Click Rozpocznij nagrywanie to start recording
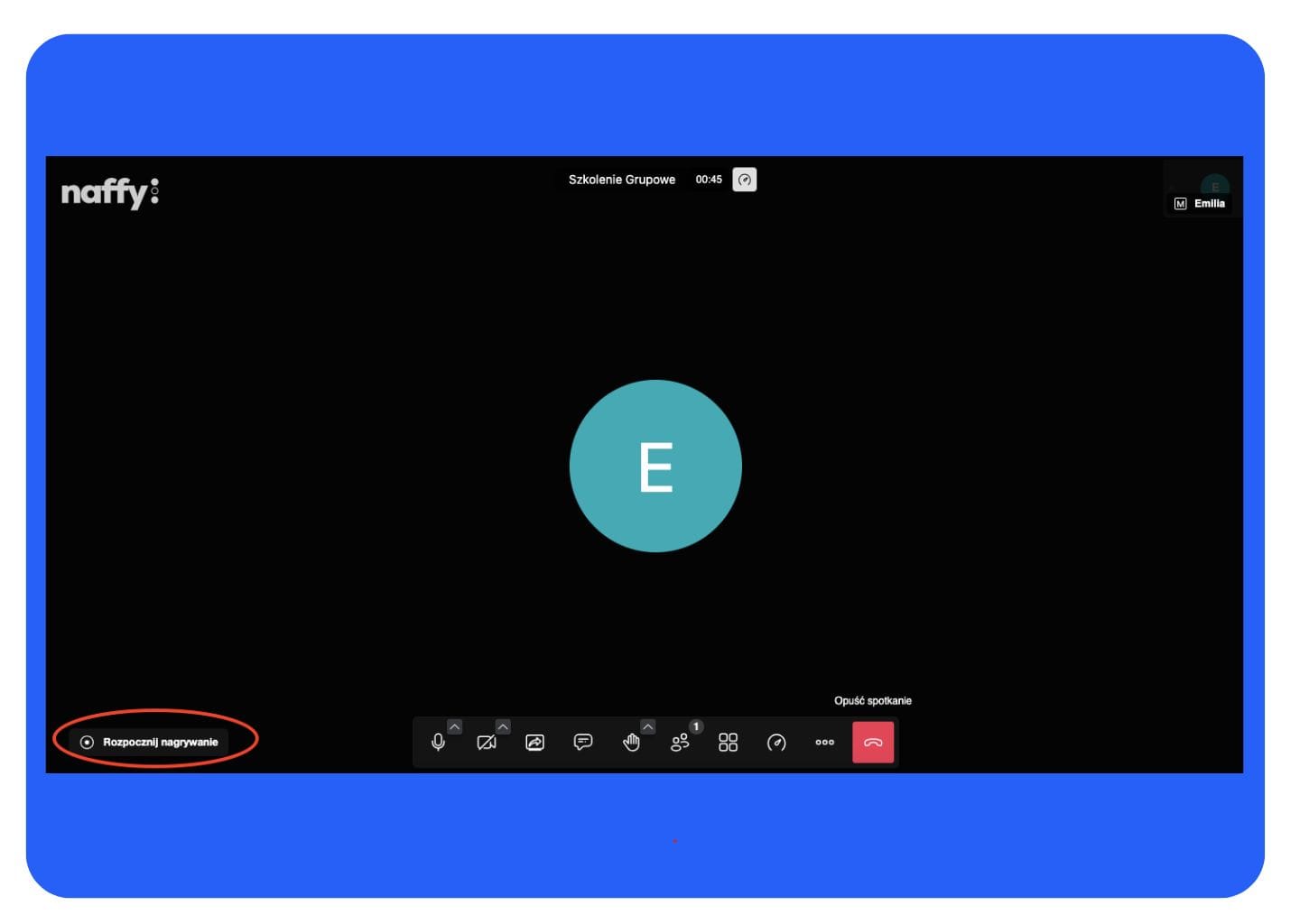Viewport: 1300px width, 924px height. [x=150, y=743]
